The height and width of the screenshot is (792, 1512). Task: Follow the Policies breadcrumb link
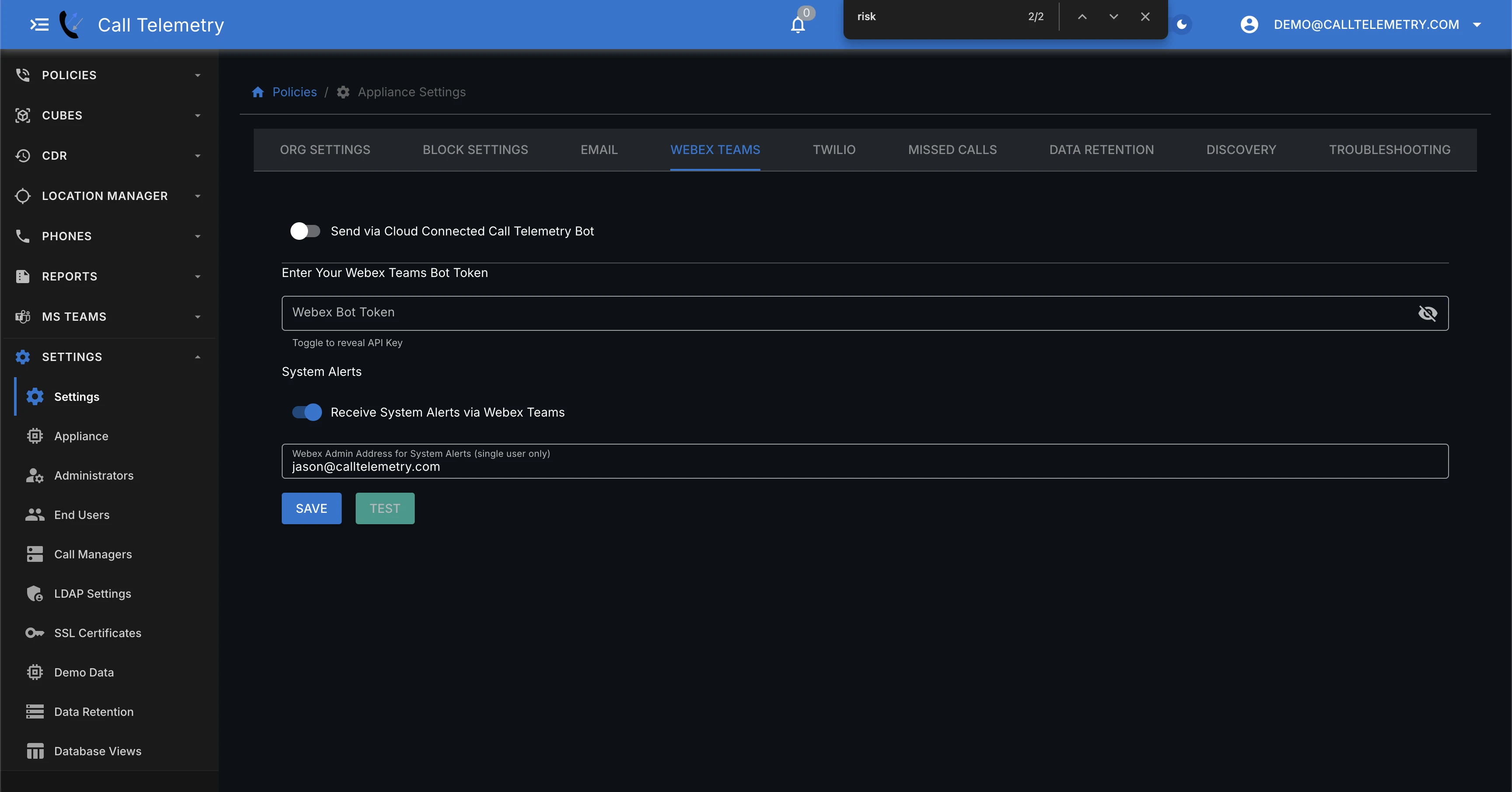pyautogui.click(x=294, y=92)
